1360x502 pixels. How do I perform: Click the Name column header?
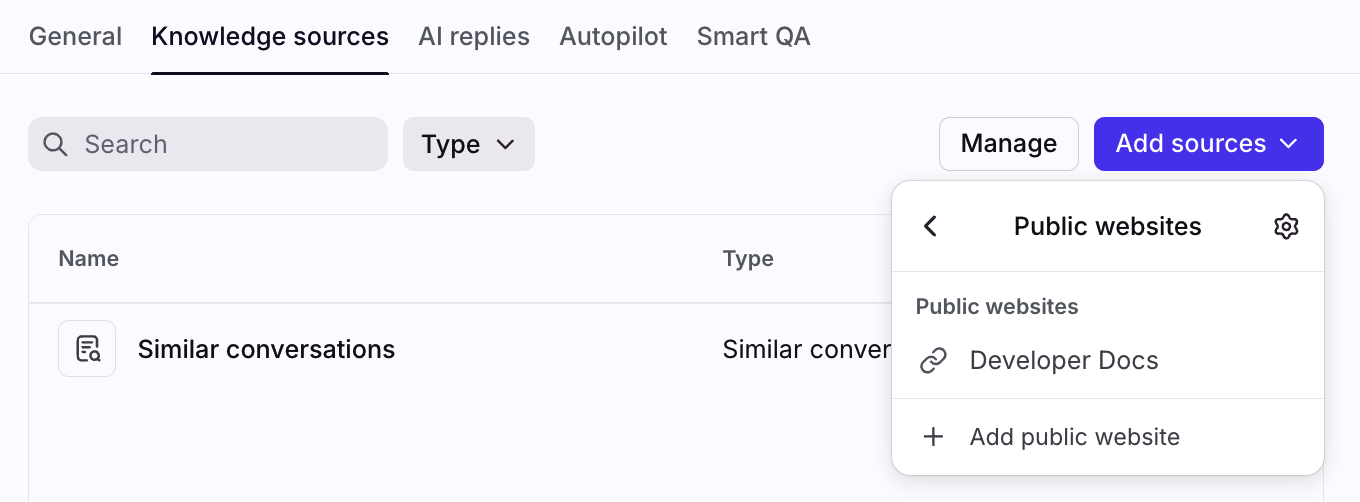tap(89, 259)
